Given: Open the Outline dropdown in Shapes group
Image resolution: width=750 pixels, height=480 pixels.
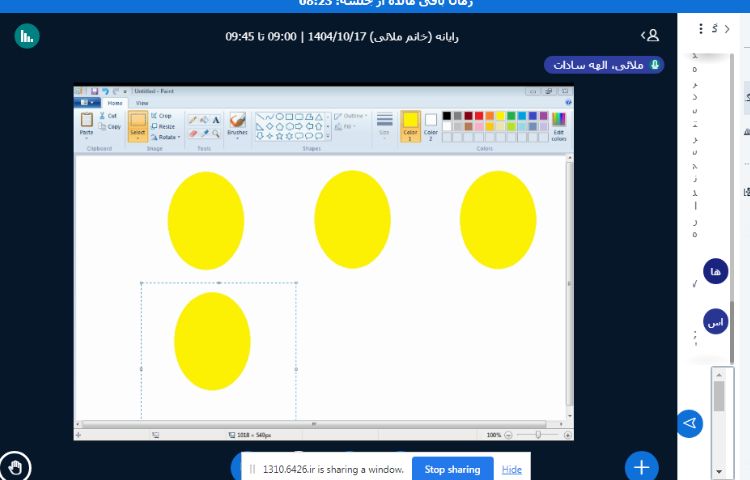Looking at the screenshot, I should click(x=350, y=116).
